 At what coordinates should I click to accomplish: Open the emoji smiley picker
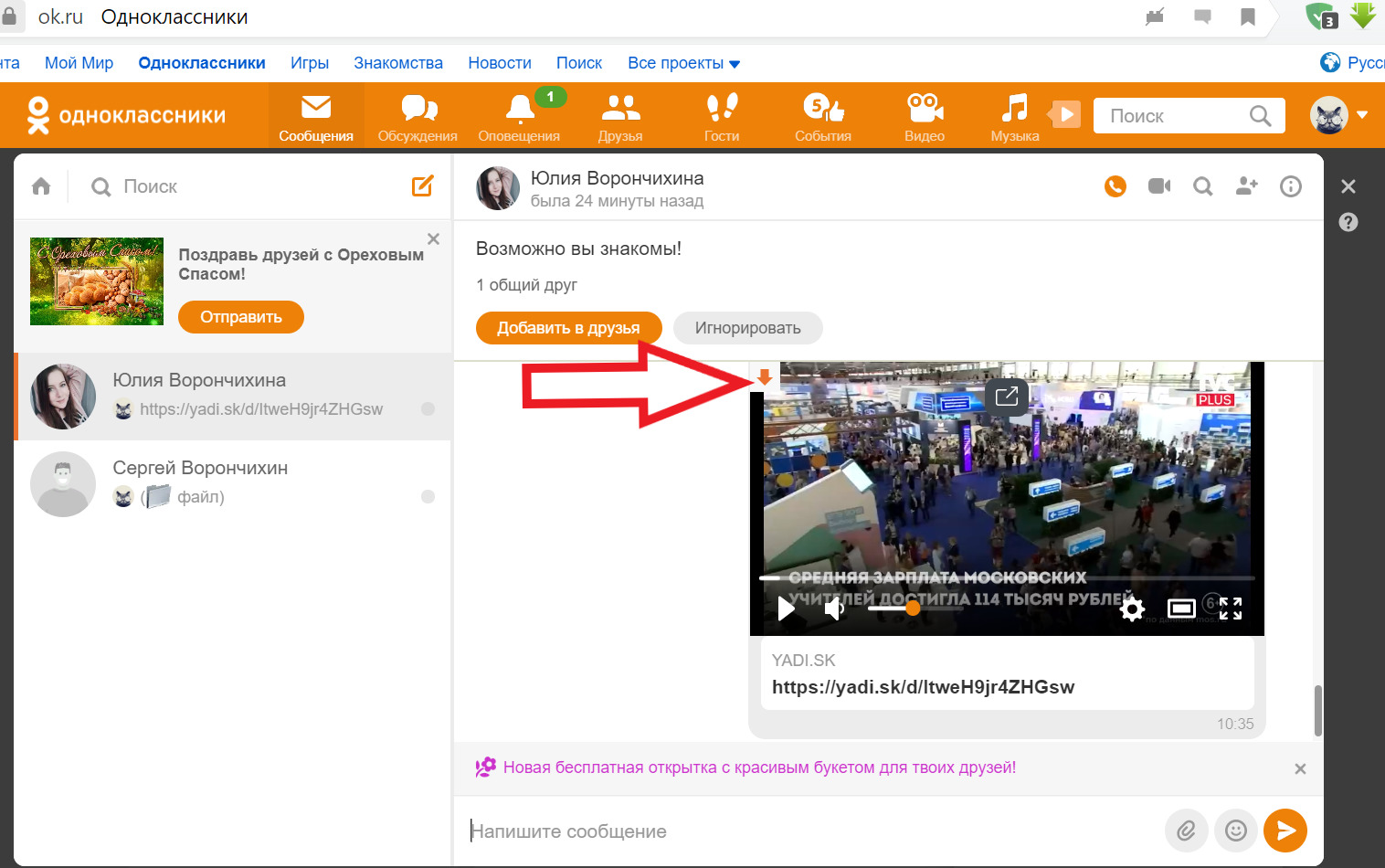tap(1236, 831)
